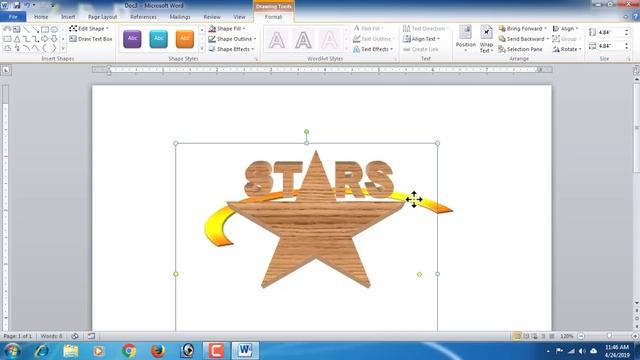Click the proofing check icon in status bar
Viewport: 640px width, 360px height.
coord(75,336)
